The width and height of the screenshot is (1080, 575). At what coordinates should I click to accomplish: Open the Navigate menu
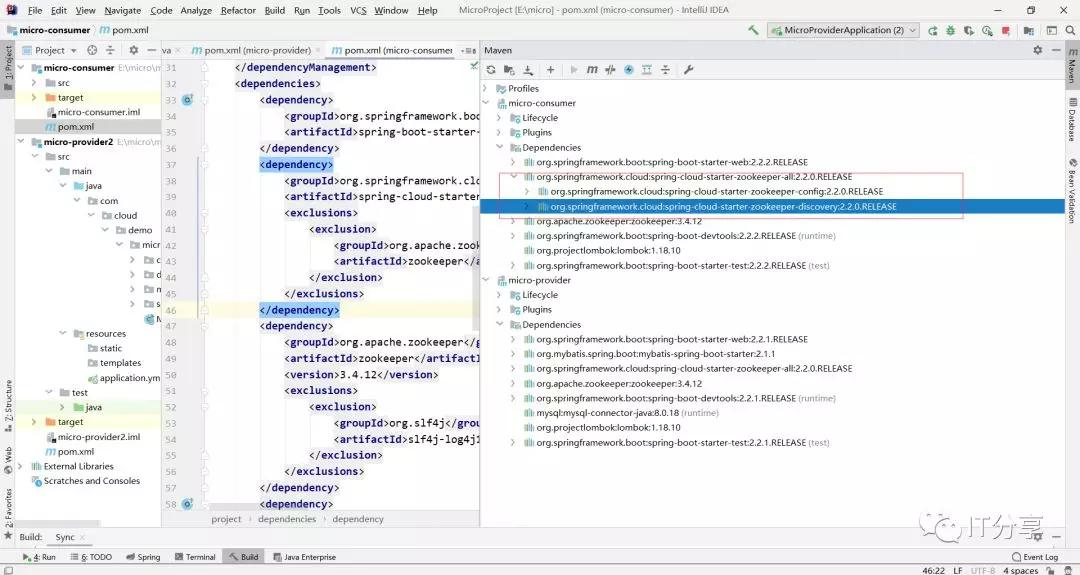point(122,10)
